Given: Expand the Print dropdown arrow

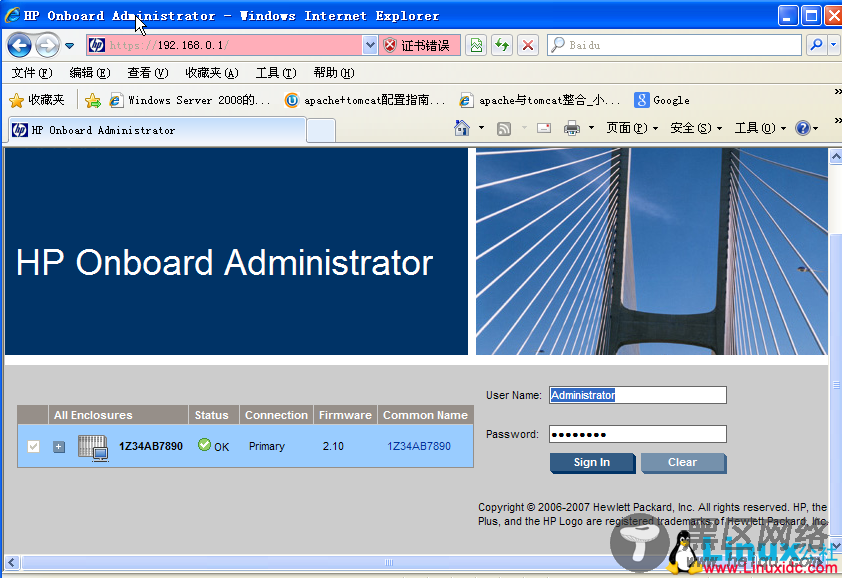Looking at the screenshot, I should click(591, 128).
